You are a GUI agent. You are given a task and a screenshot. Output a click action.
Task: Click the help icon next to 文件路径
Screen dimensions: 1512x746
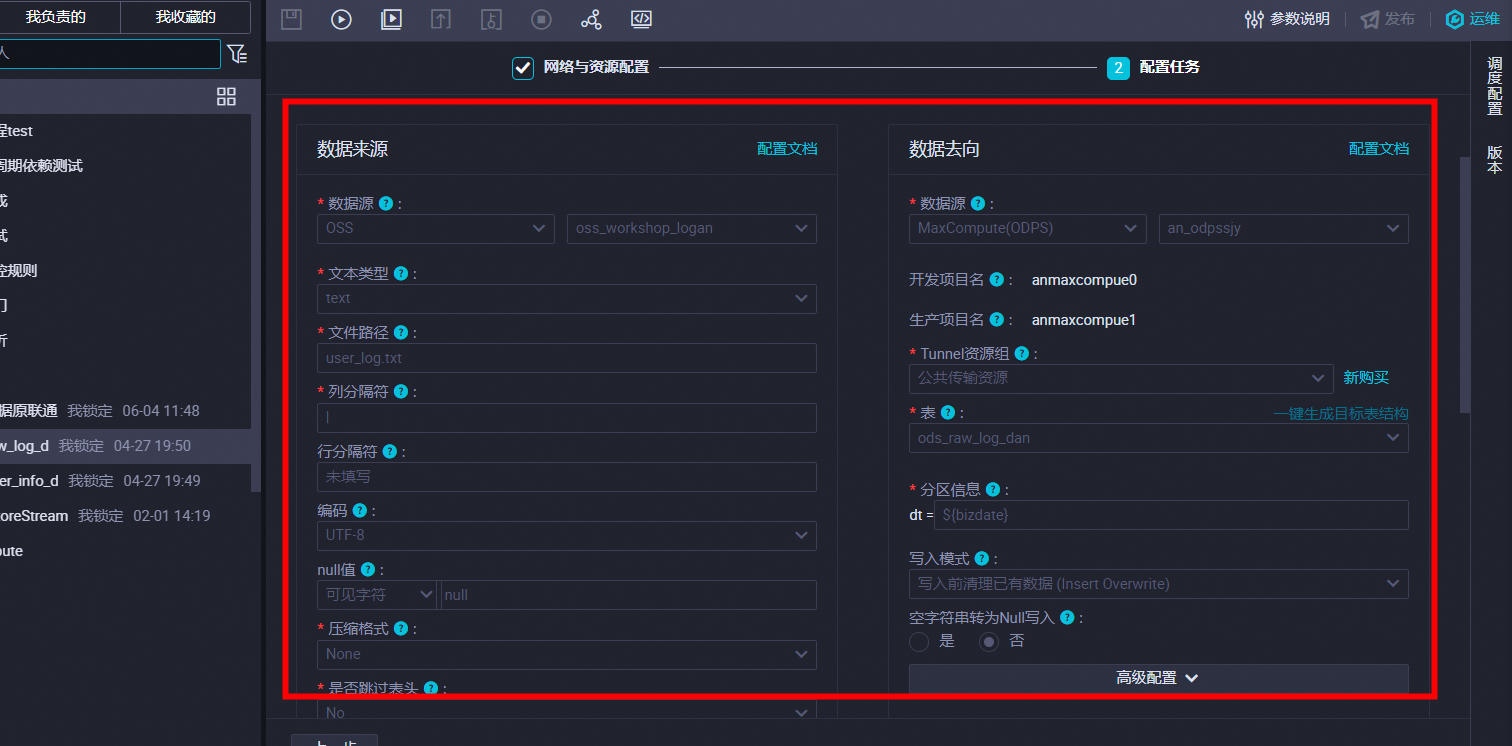(x=401, y=332)
